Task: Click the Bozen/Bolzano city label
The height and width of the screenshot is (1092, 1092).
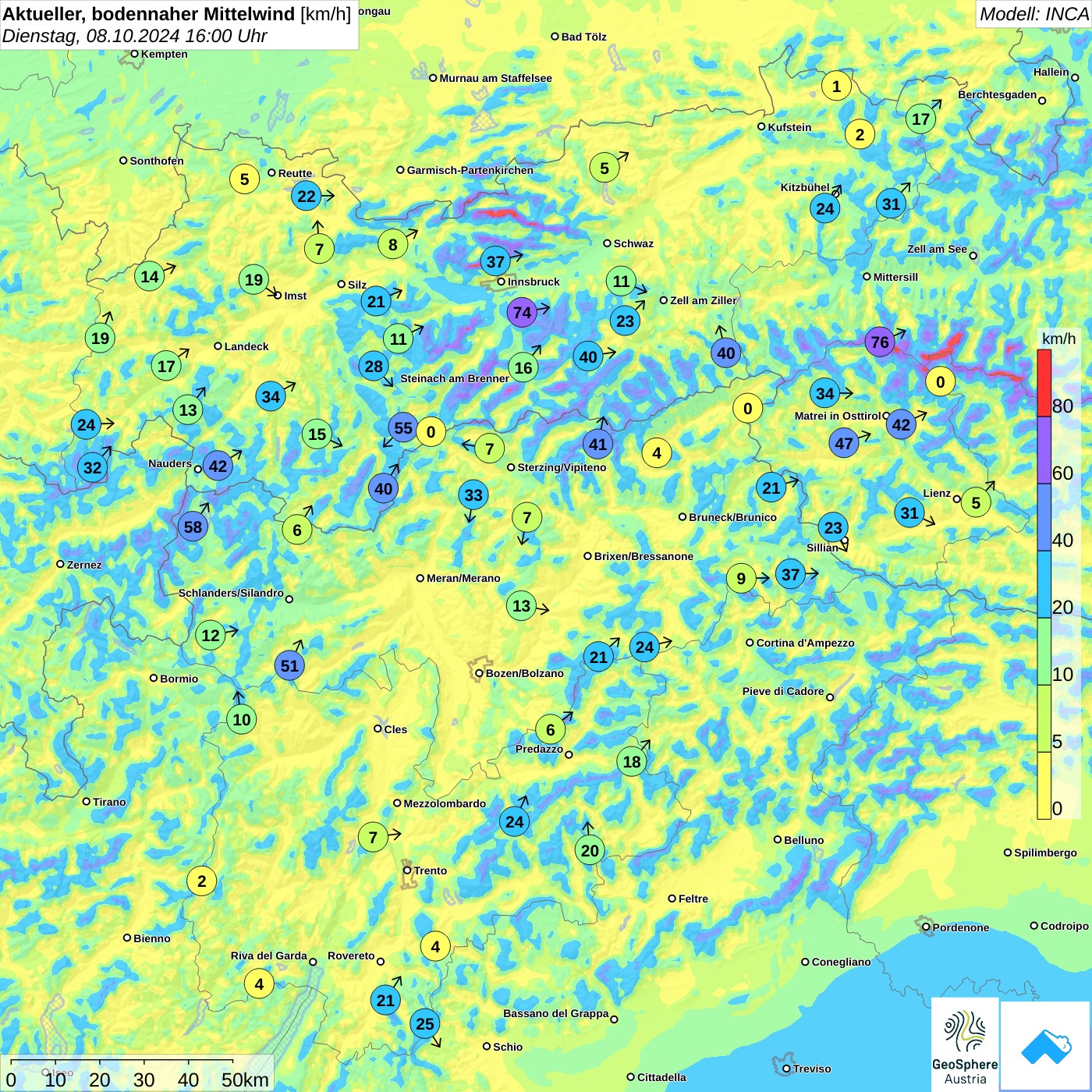Action: [524, 673]
